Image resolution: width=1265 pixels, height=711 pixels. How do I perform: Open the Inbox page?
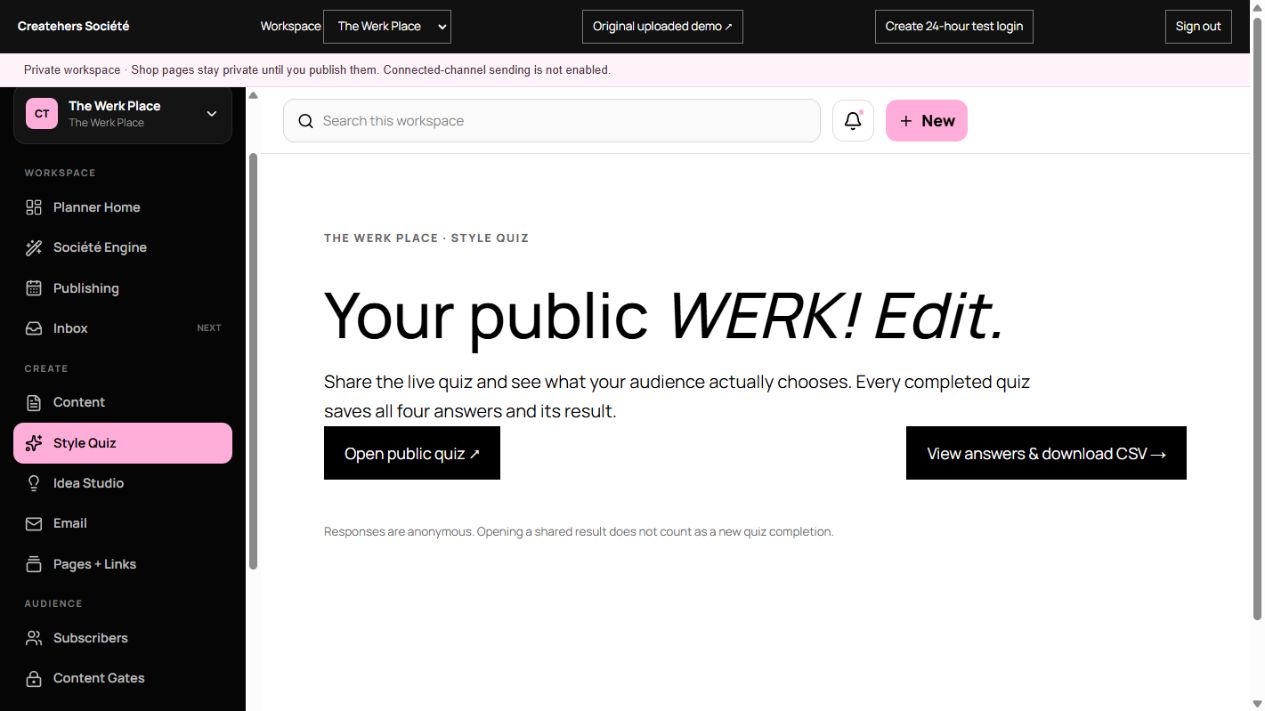pos(123,328)
